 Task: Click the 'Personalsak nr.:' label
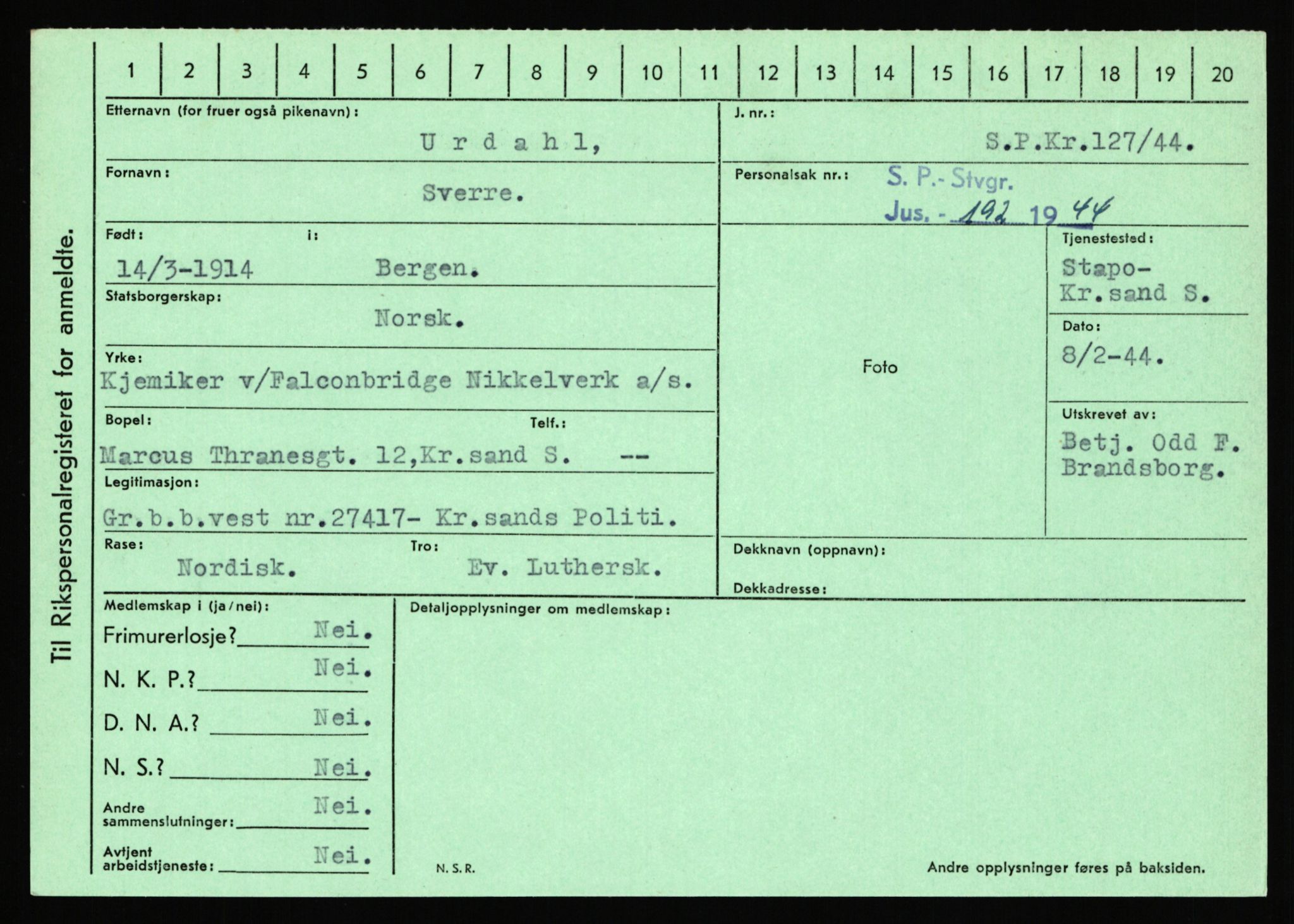[x=792, y=174]
